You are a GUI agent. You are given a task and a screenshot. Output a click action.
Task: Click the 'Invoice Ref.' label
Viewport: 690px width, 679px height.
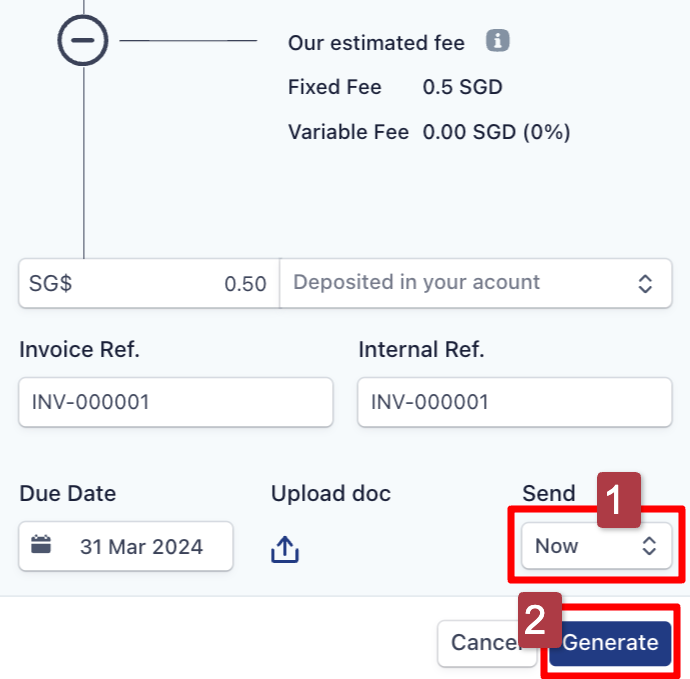pyautogui.click(x=79, y=350)
